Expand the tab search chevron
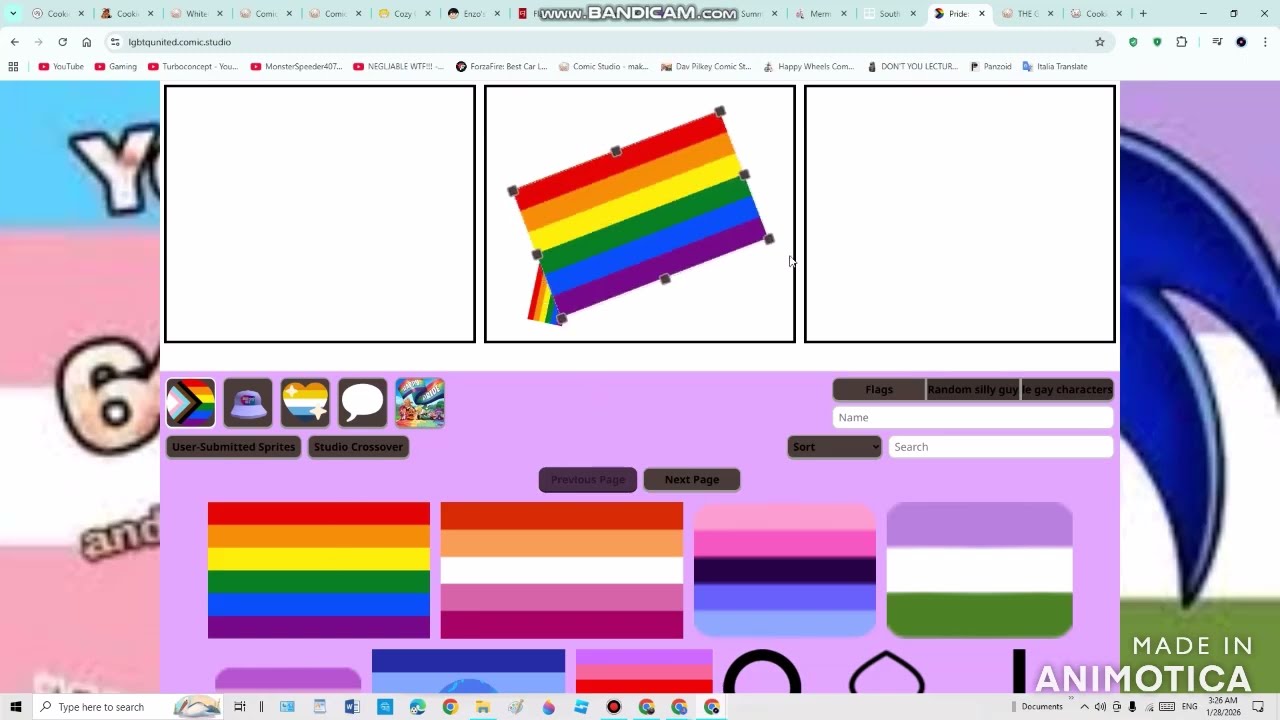1280x720 pixels. pos(13,14)
